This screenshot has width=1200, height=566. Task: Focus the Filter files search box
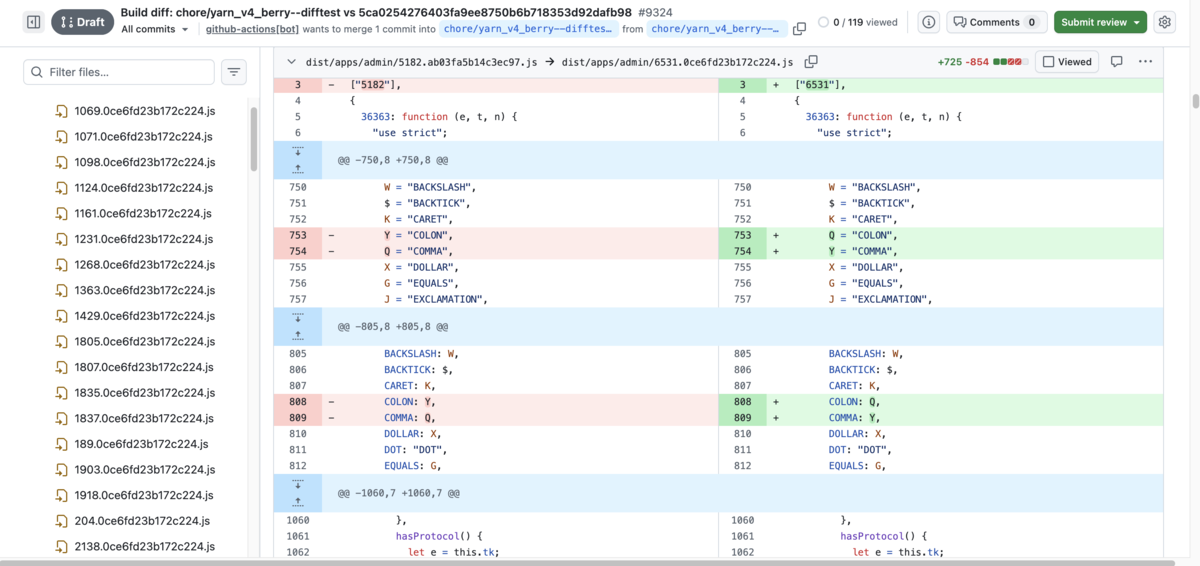click(x=119, y=72)
